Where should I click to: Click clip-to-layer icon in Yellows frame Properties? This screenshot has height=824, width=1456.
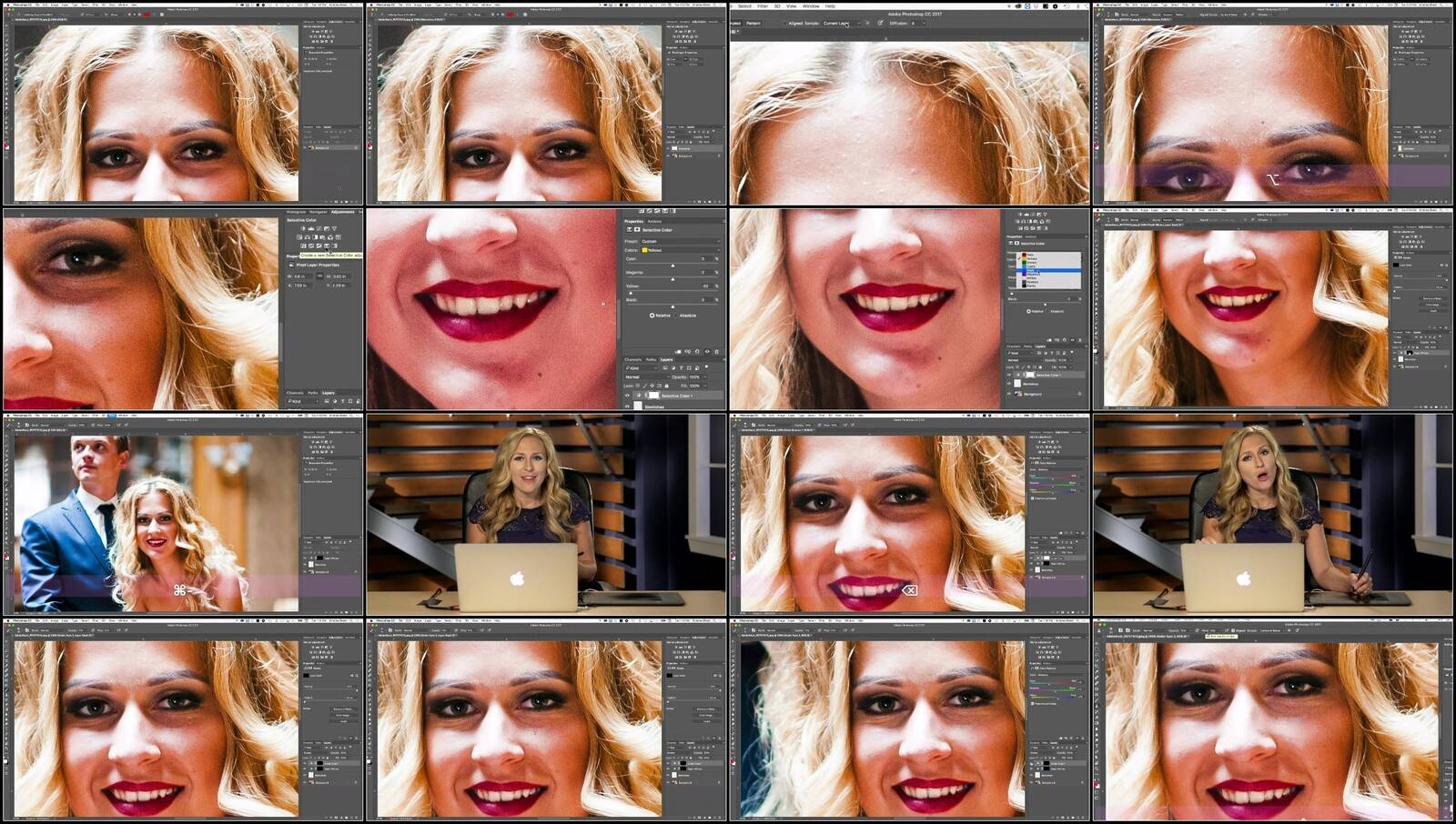point(678,352)
